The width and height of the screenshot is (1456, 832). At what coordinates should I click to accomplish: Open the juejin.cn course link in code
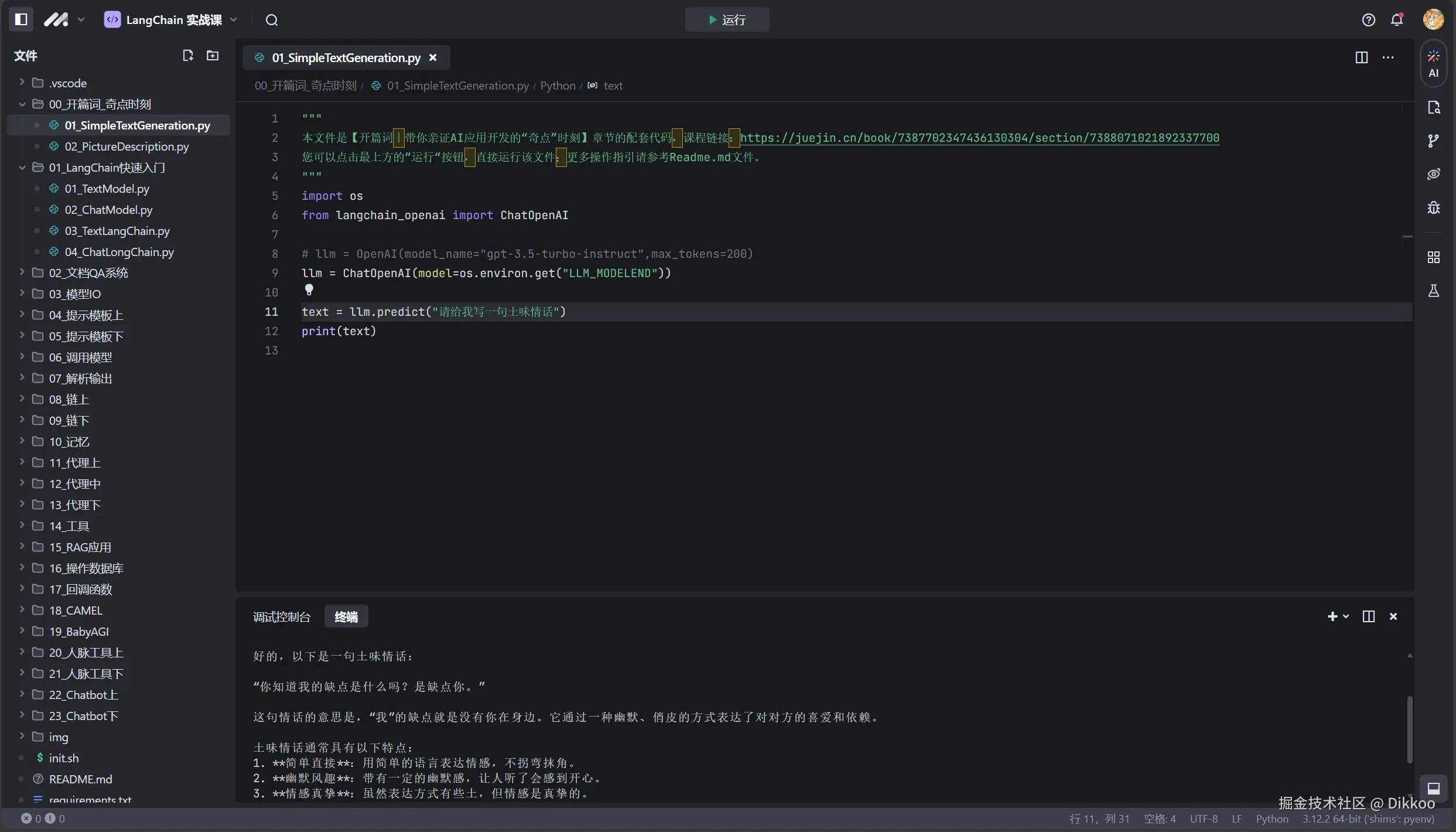(x=979, y=138)
